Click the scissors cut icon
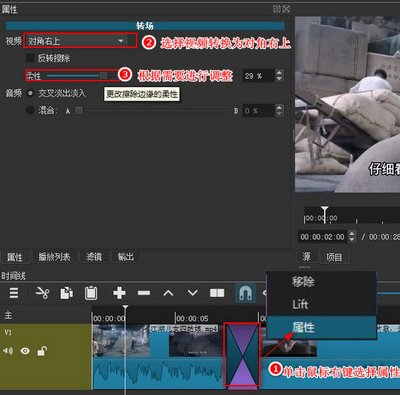 [42, 293]
